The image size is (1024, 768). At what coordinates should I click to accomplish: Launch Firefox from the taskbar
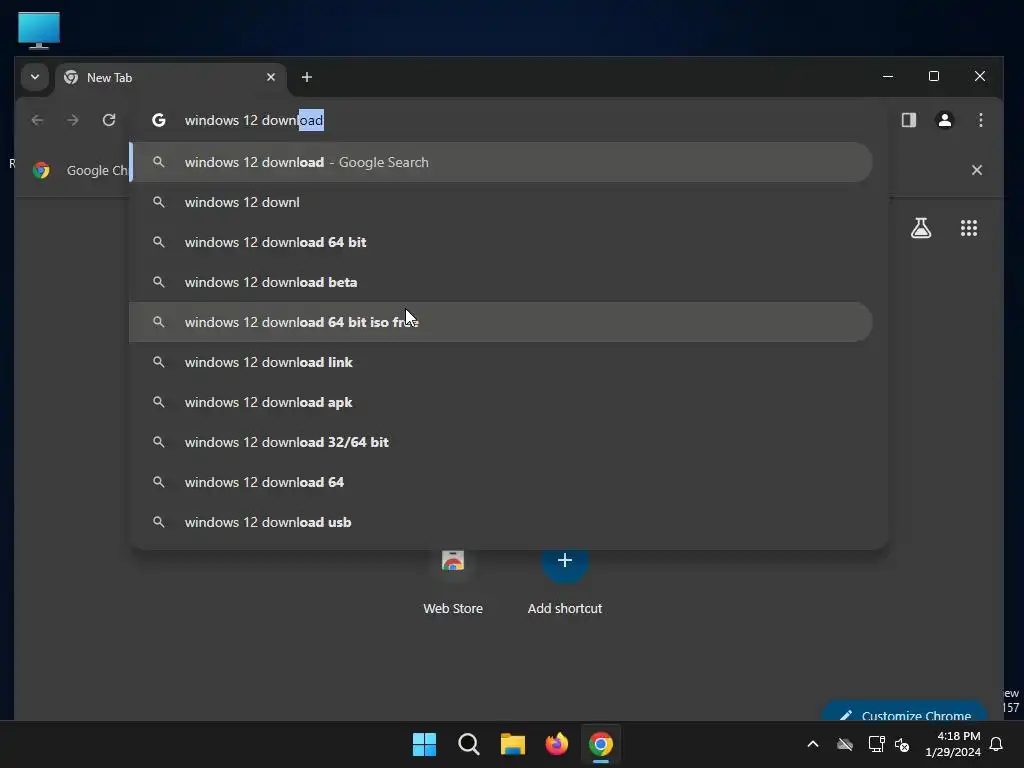pyautogui.click(x=556, y=744)
